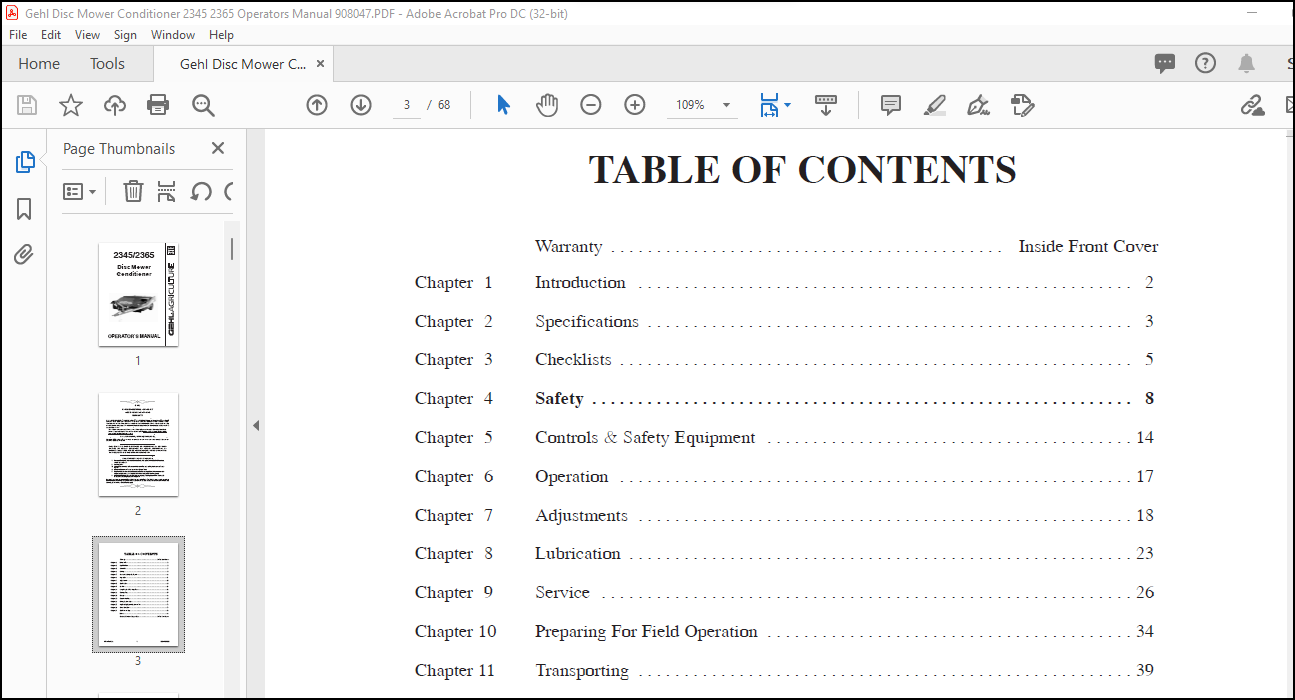Click the thumbnails panel scrollbar
This screenshot has height=700, width=1295.
[x=232, y=249]
